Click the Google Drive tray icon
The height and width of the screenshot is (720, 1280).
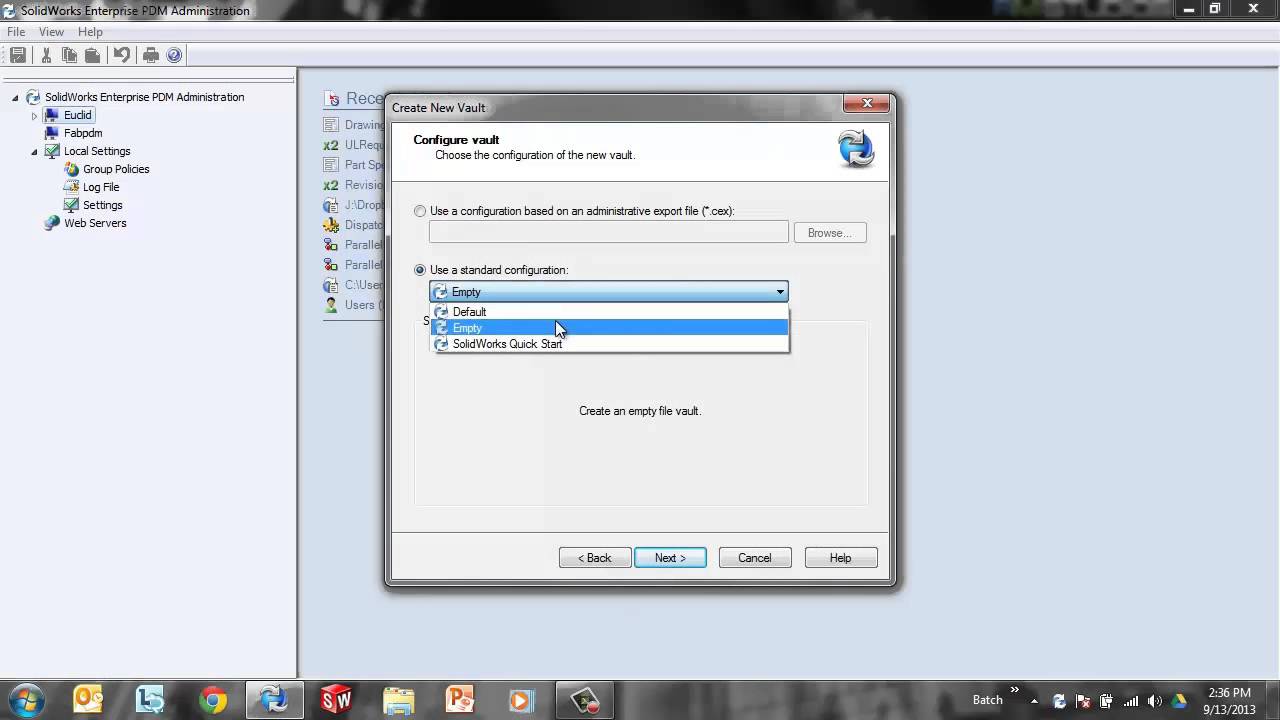[1179, 701]
